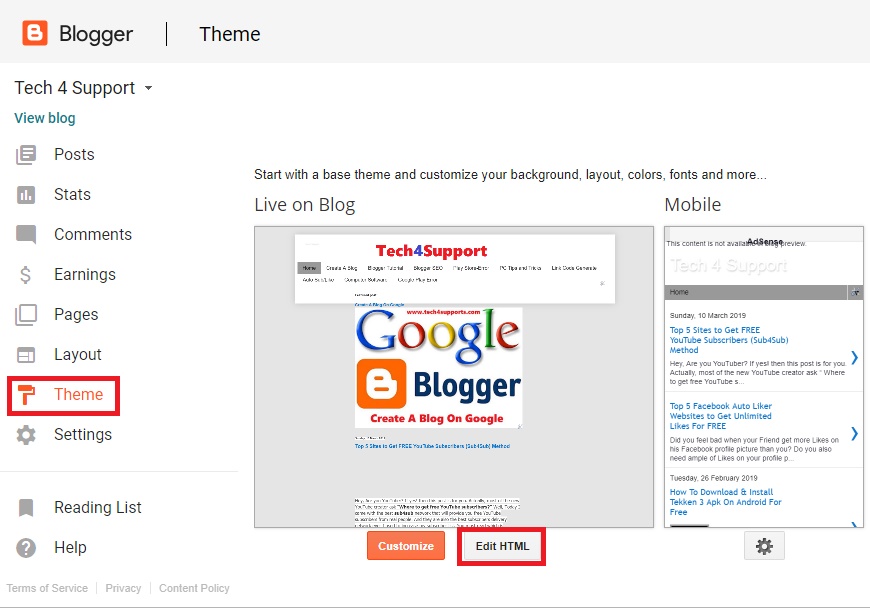Open the Content Policy link
This screenshot has height=610, width=870.
pos(194,588)
